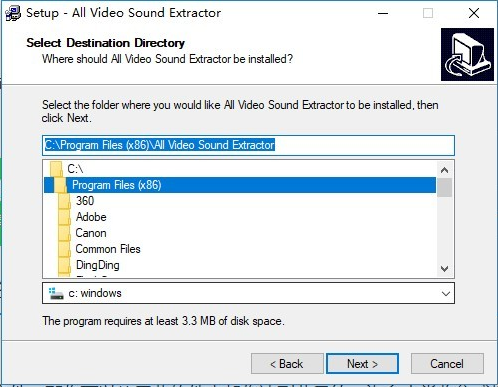Select the Common Files folder
The width and height of the screenshot is (498, 388).
[108, 249]
